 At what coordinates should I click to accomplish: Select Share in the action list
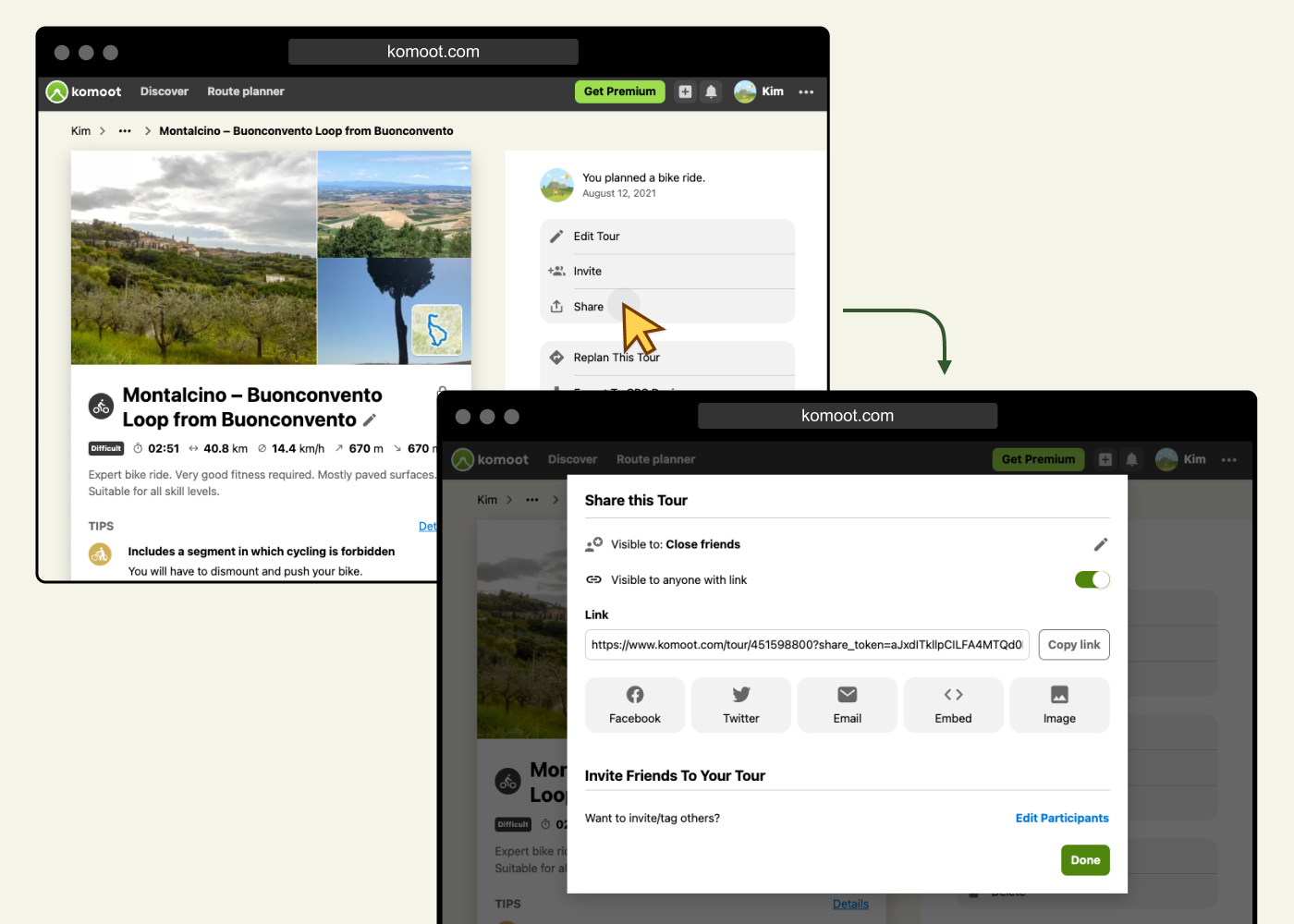667,307
